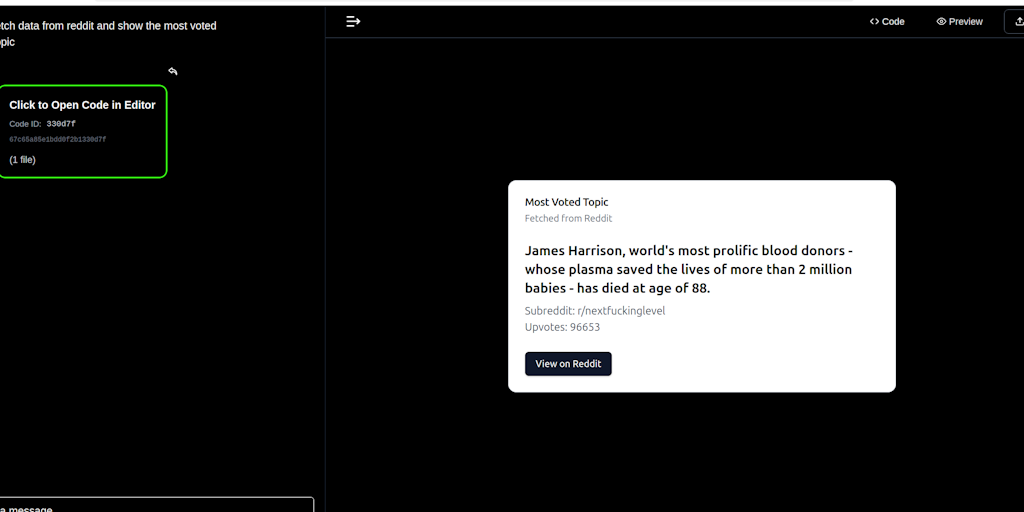Click the Upvotes: 96653 text

(562, 327)
